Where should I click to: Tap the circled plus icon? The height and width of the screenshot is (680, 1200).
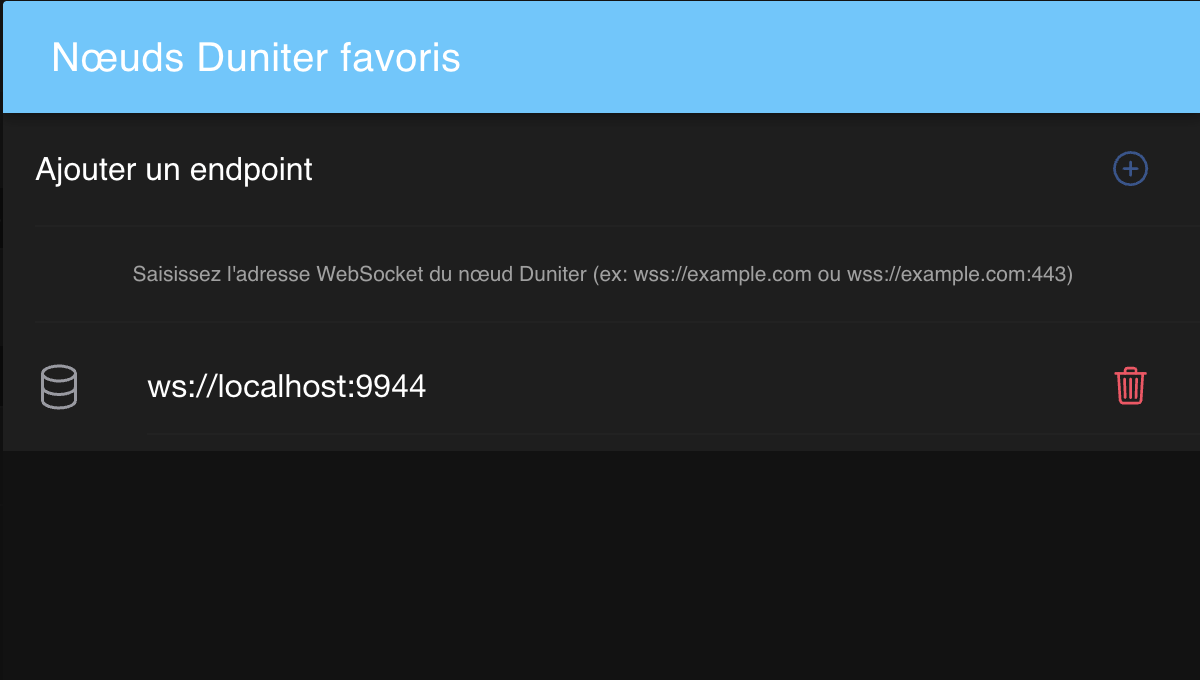click(x=1130, y=169)
